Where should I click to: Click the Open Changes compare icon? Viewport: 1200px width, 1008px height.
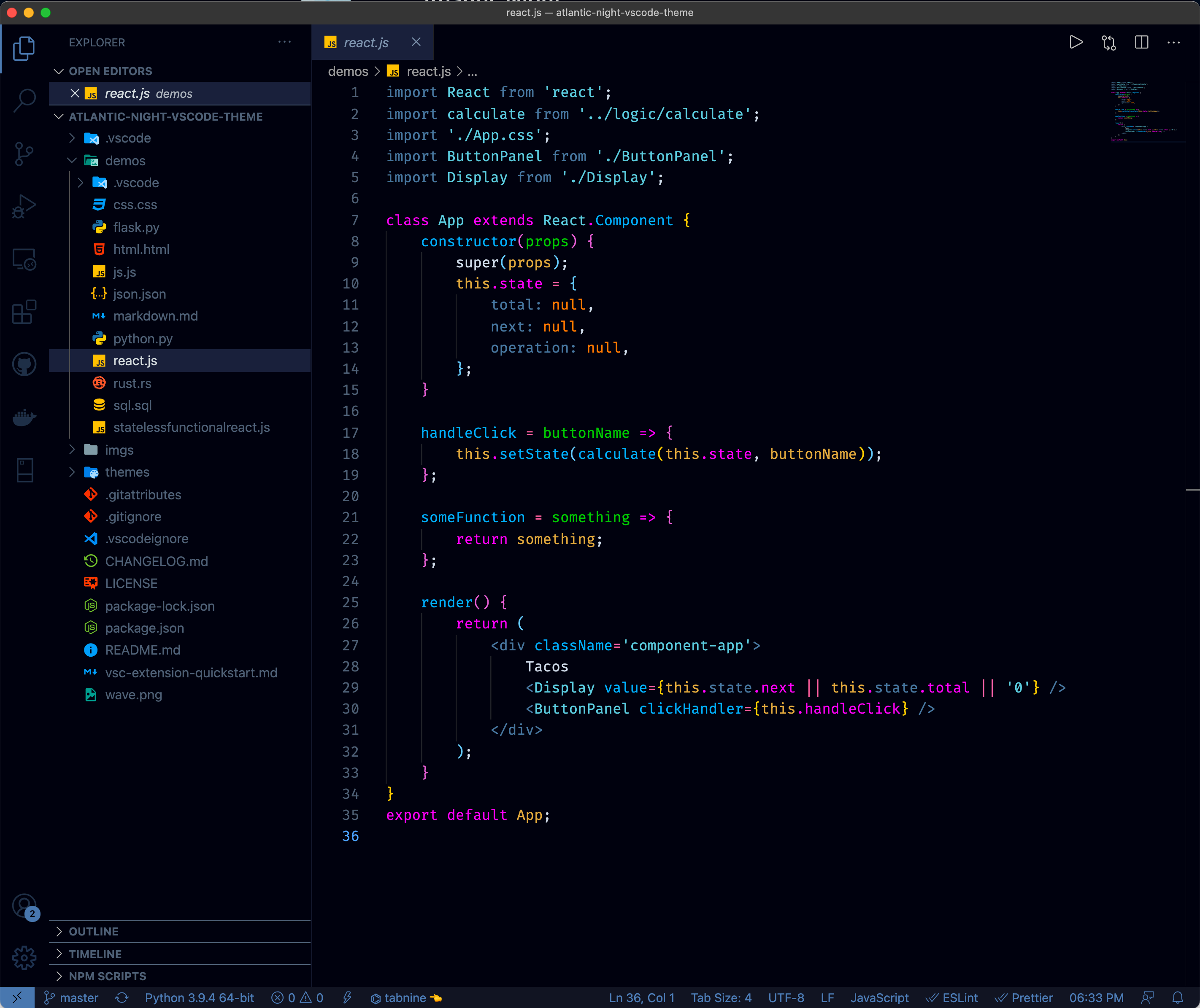click(1108, 42)
